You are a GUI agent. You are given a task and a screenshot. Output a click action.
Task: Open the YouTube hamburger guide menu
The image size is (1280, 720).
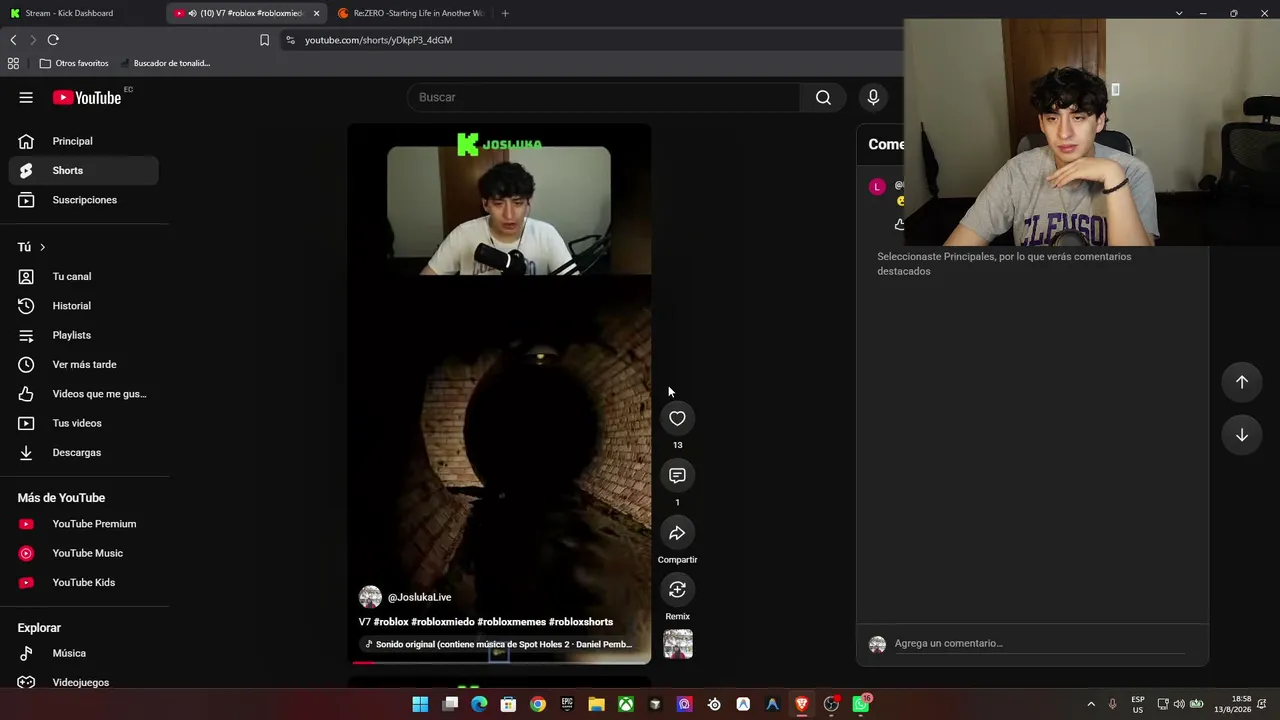pos(26,97)
